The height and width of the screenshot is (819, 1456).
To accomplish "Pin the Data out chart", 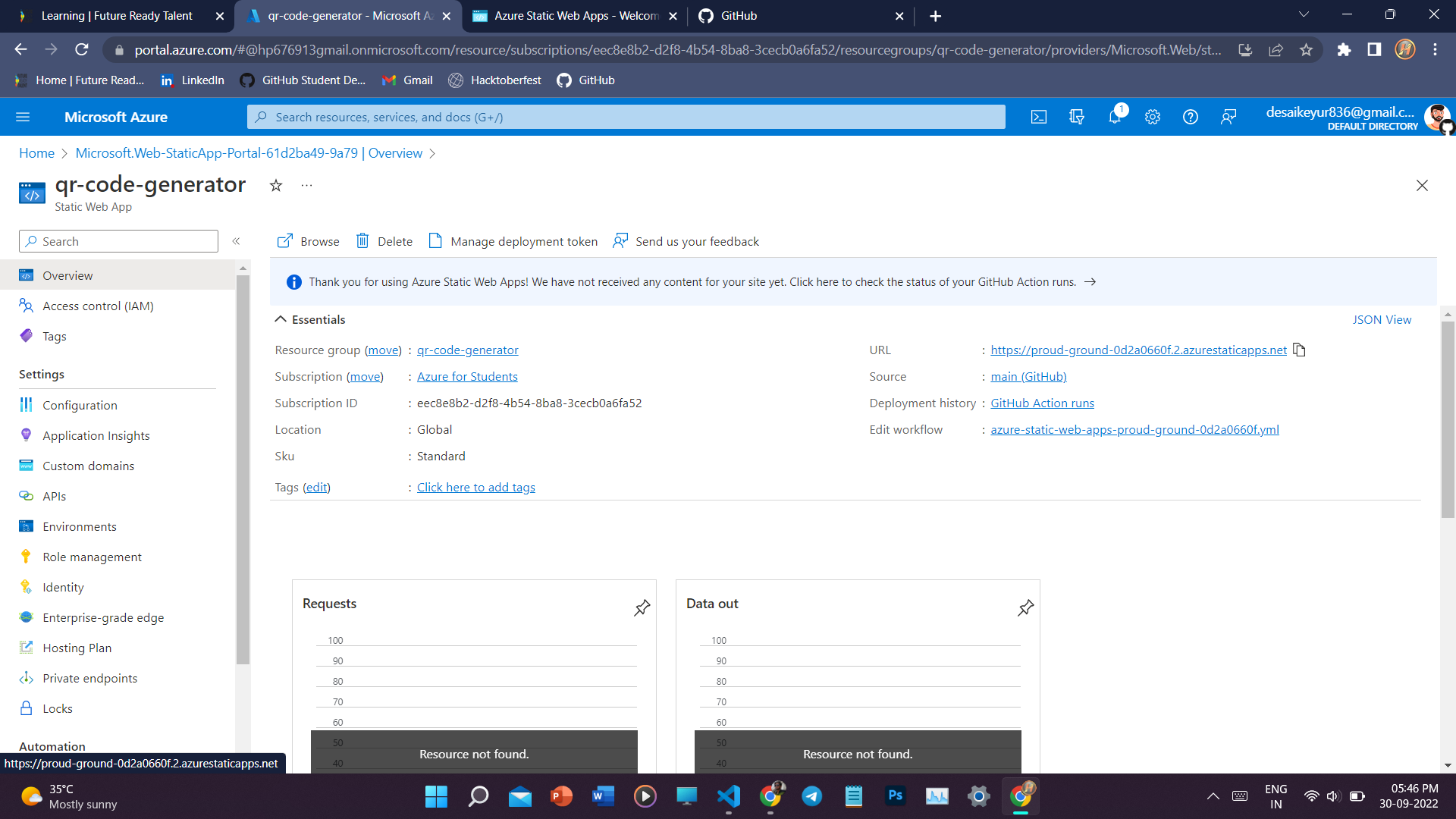I will tap(1025, 607).
